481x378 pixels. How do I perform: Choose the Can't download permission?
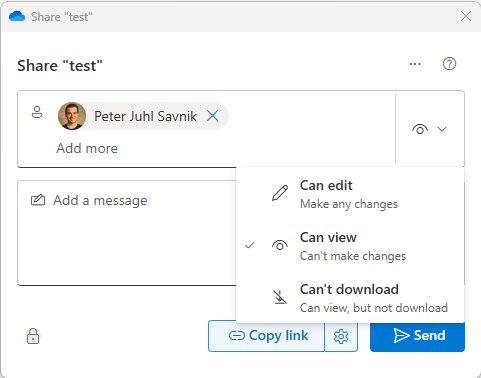tap(350, 298)
